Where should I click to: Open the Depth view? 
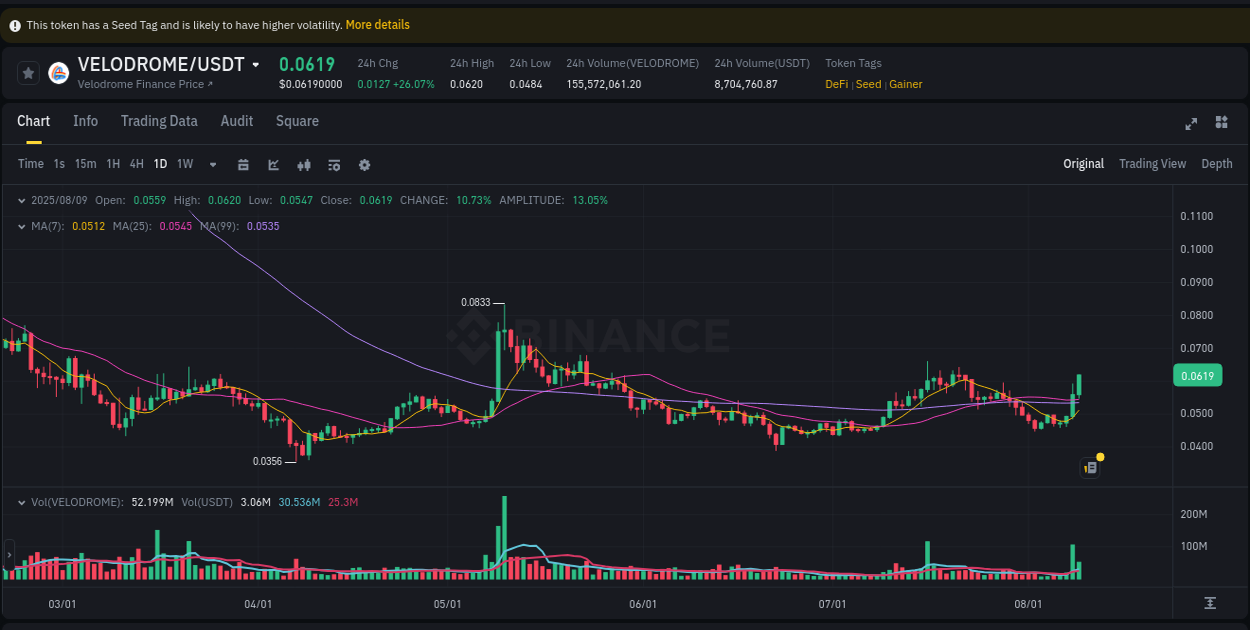point(1217,163)
